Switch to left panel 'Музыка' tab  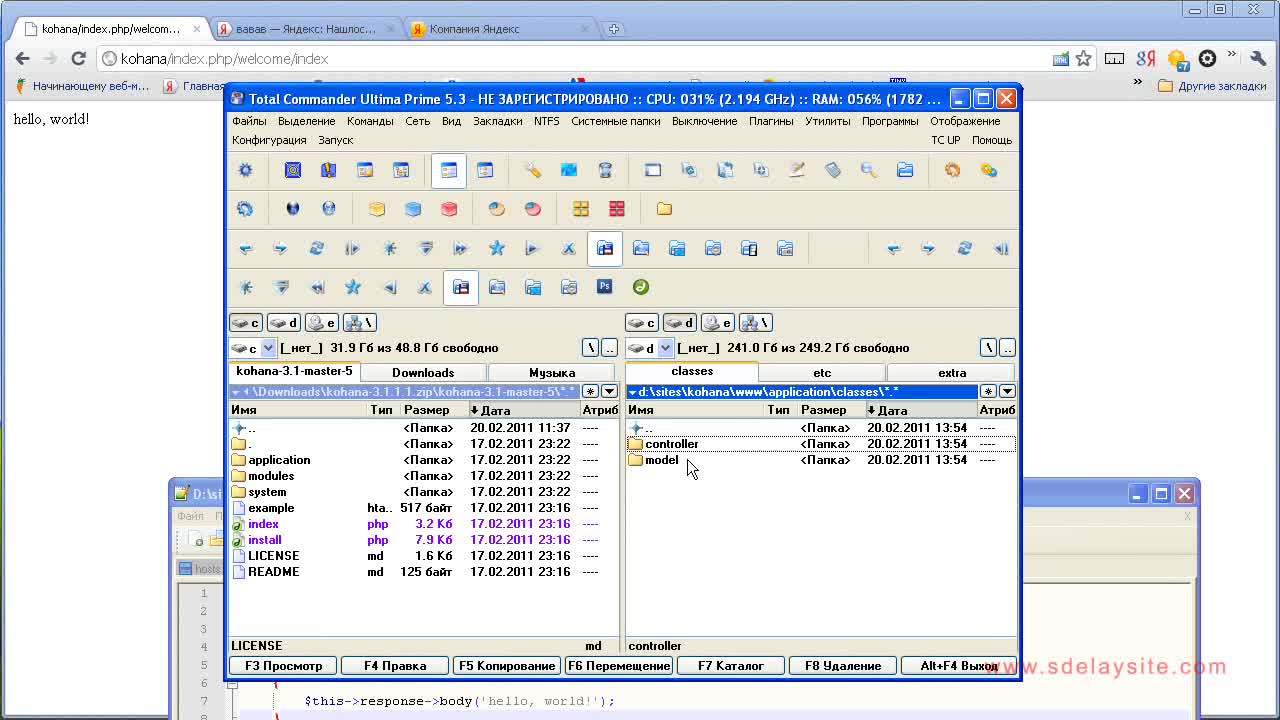(552, 373)
